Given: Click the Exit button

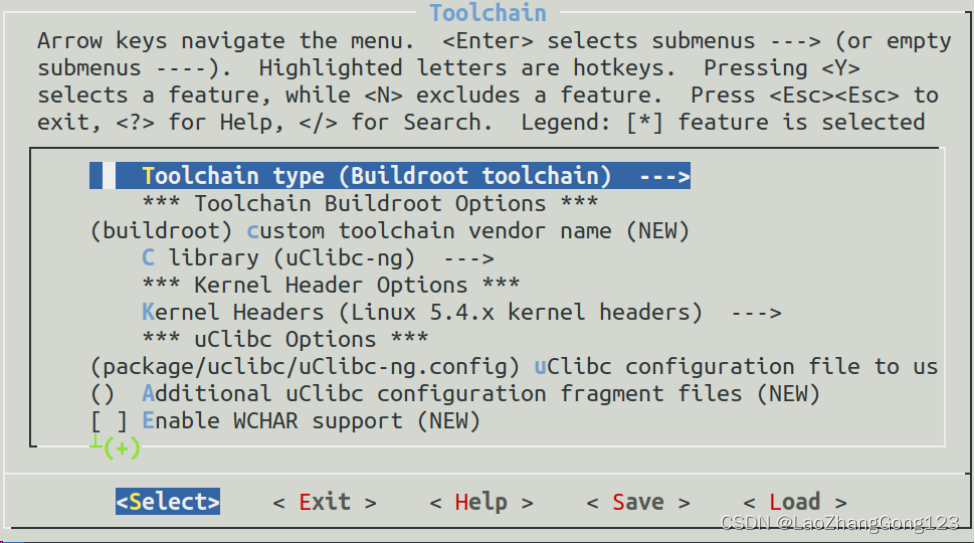Looking at the screenshot, I should pos(325,502).
